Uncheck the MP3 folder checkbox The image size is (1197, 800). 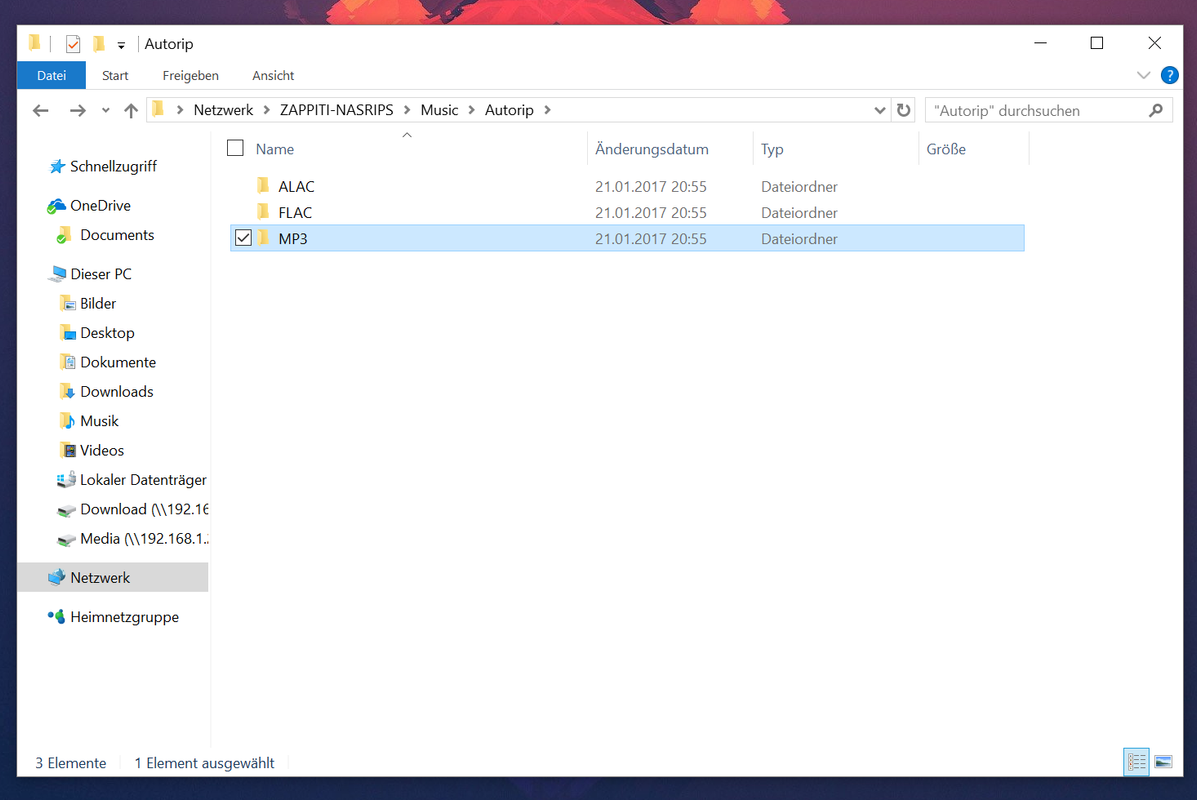click(x=244, y=238)
